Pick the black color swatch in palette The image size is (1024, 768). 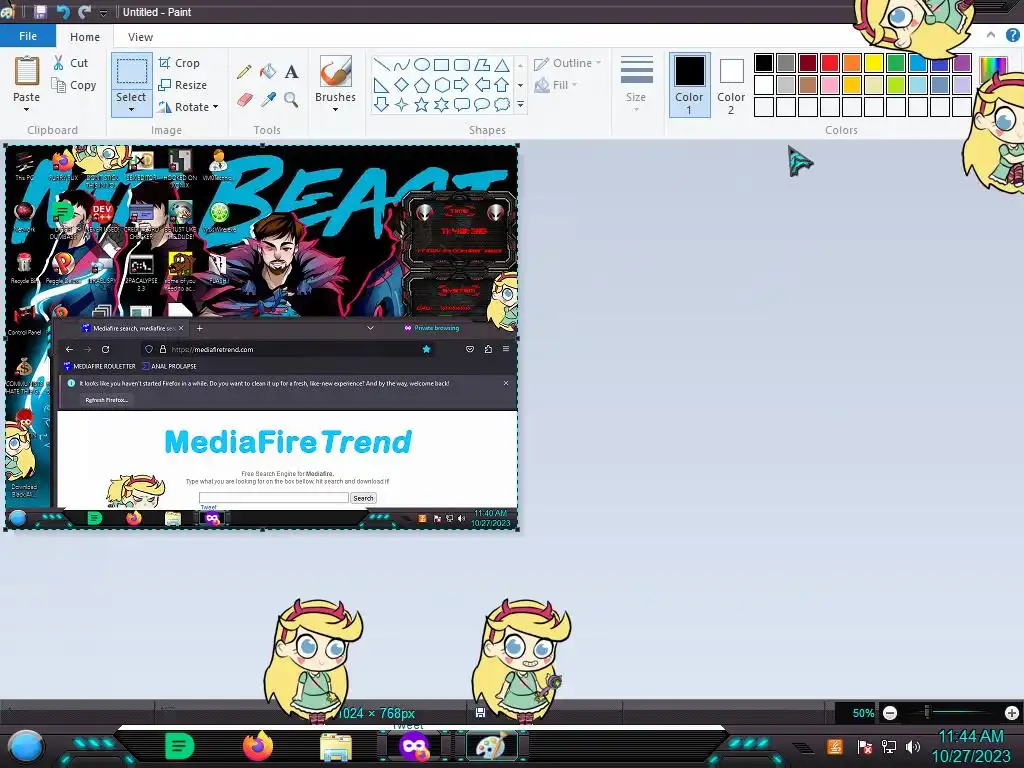(x=764, y=63)
